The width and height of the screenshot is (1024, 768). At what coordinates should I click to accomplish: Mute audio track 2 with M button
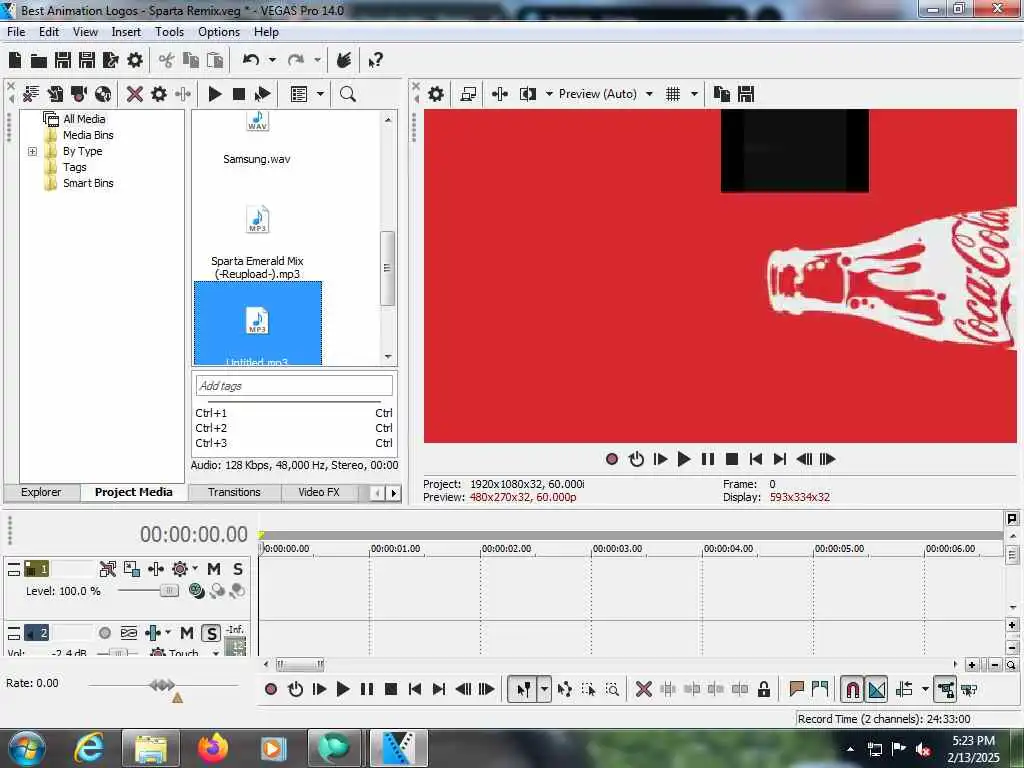(x=187, y=633)
